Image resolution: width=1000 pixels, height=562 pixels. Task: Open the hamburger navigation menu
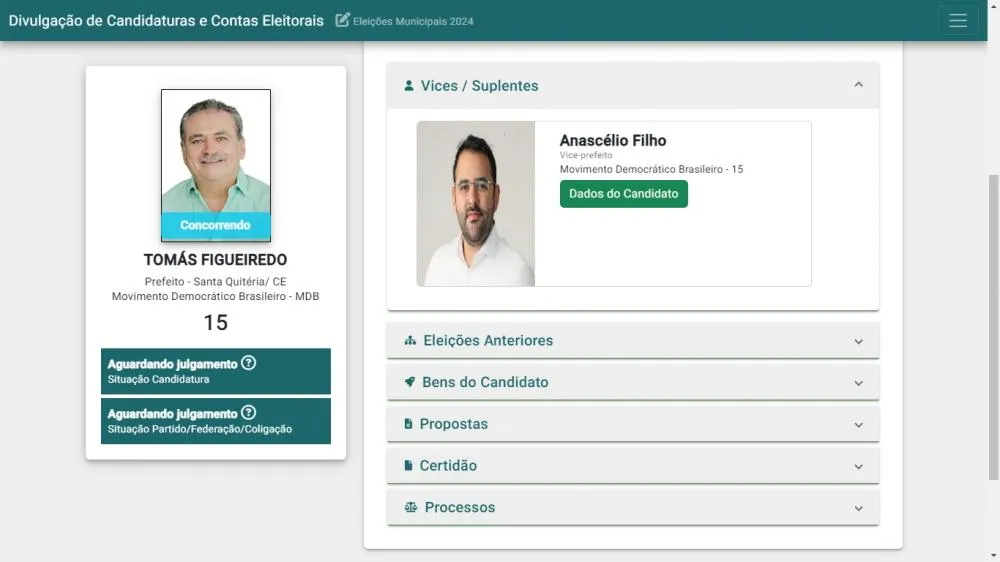(x=957, y=21)
